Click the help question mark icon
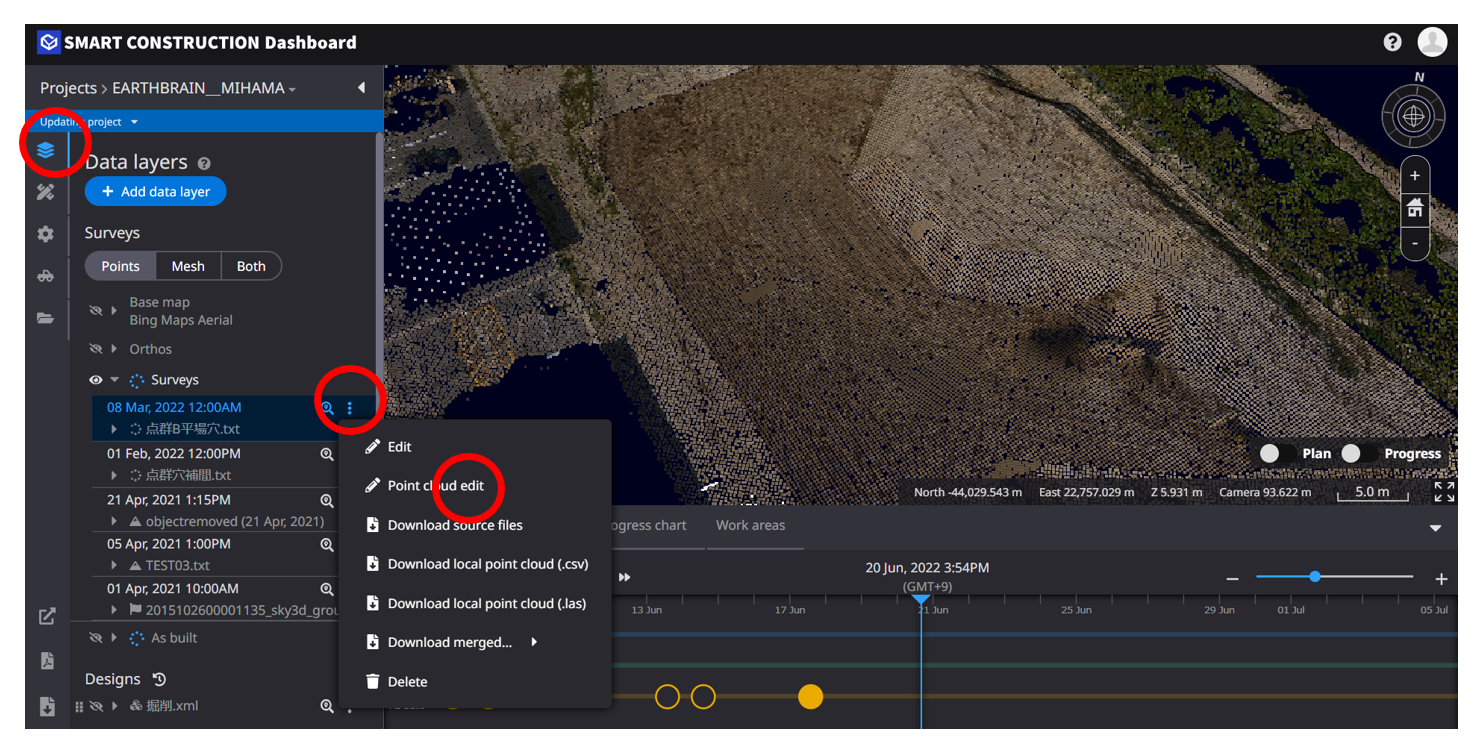Image resolution: width=1482 pixels, height=746 pixels. click(x=1392, y=42)
